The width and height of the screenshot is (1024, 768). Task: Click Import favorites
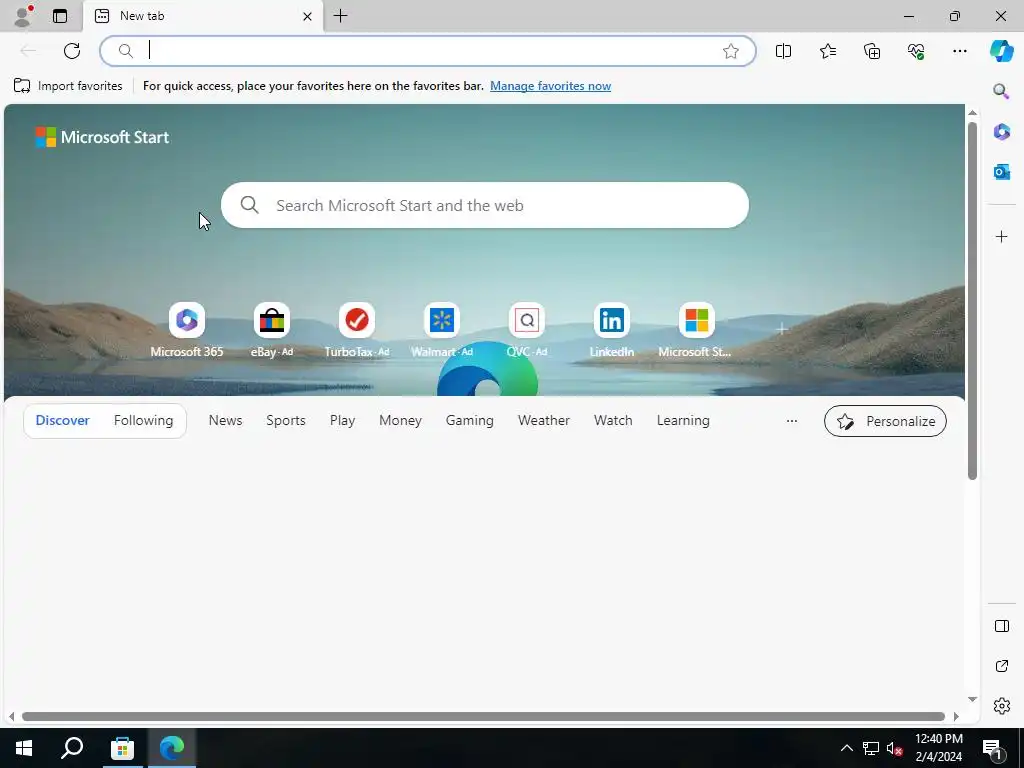[68, 86]
